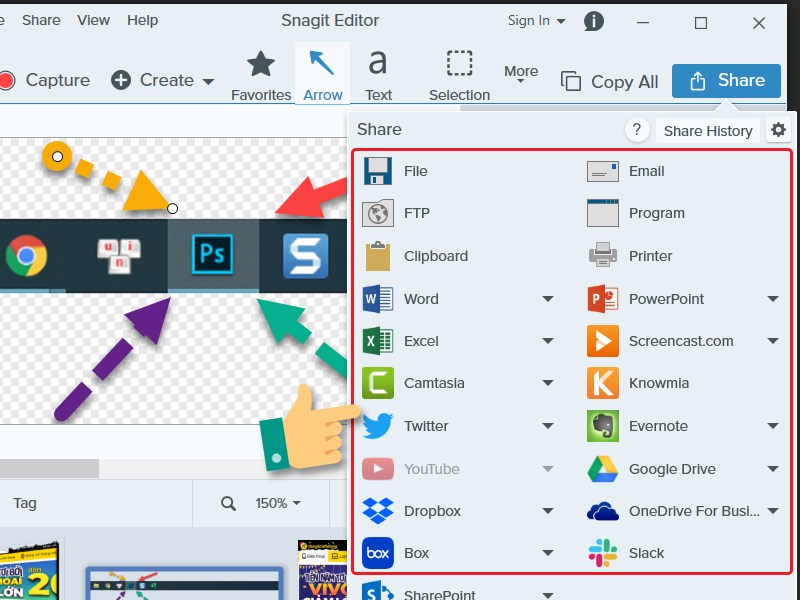Viewport: 800px width, 600px height.
Task: Share to PowerPoint icon
Action: 603,298
